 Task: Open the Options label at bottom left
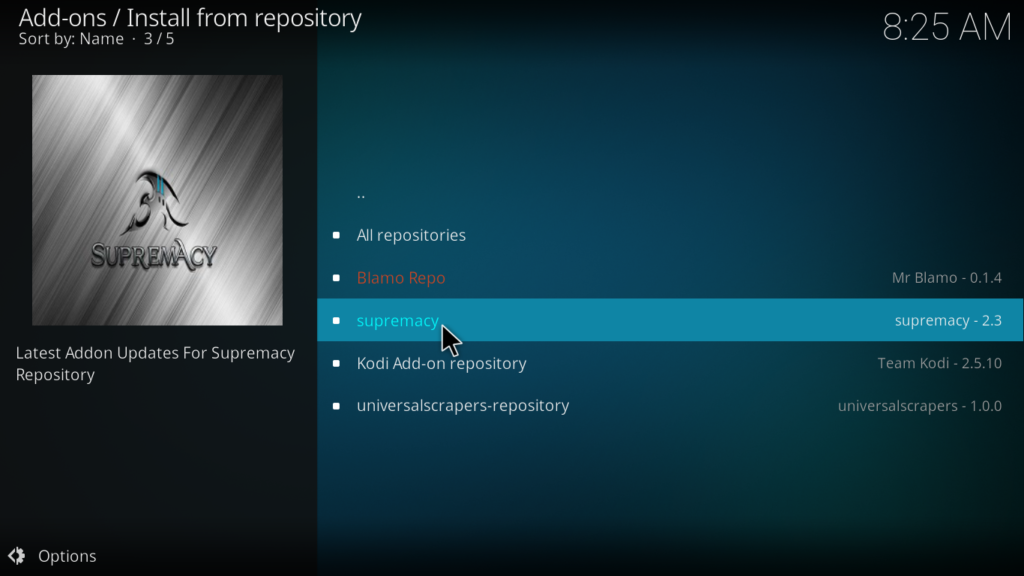(67, 556)
